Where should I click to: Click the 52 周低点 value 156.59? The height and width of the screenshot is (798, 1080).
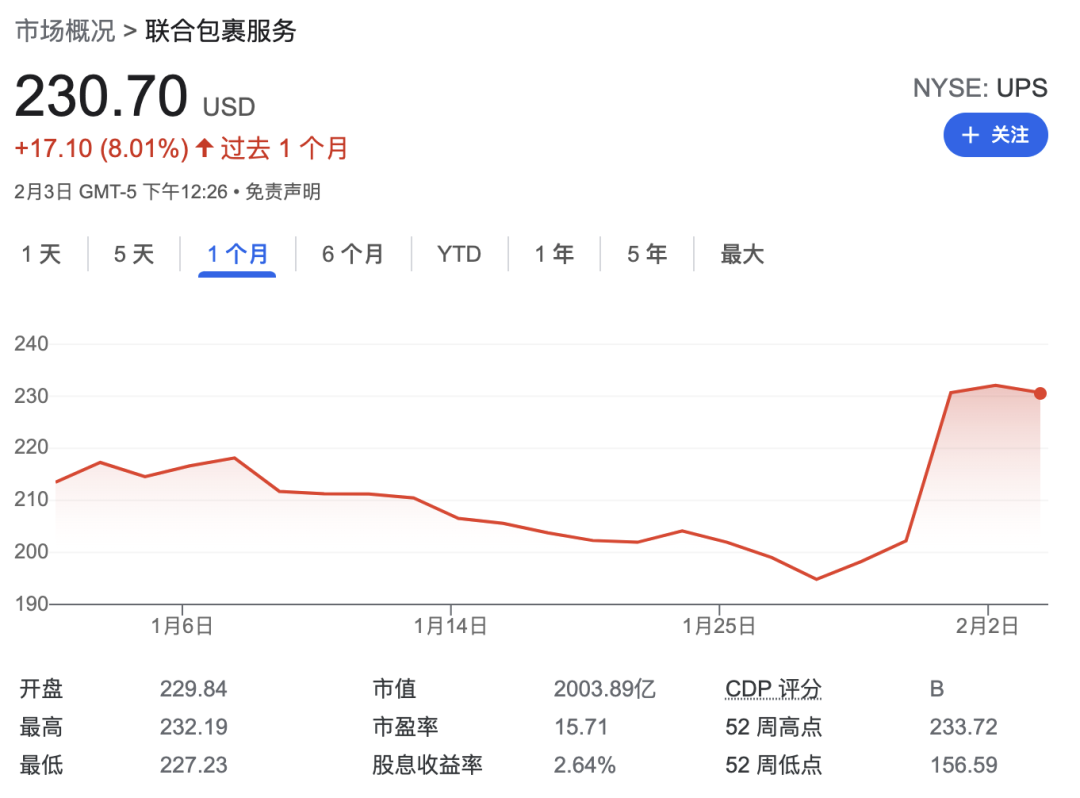(x=964, y=764)
